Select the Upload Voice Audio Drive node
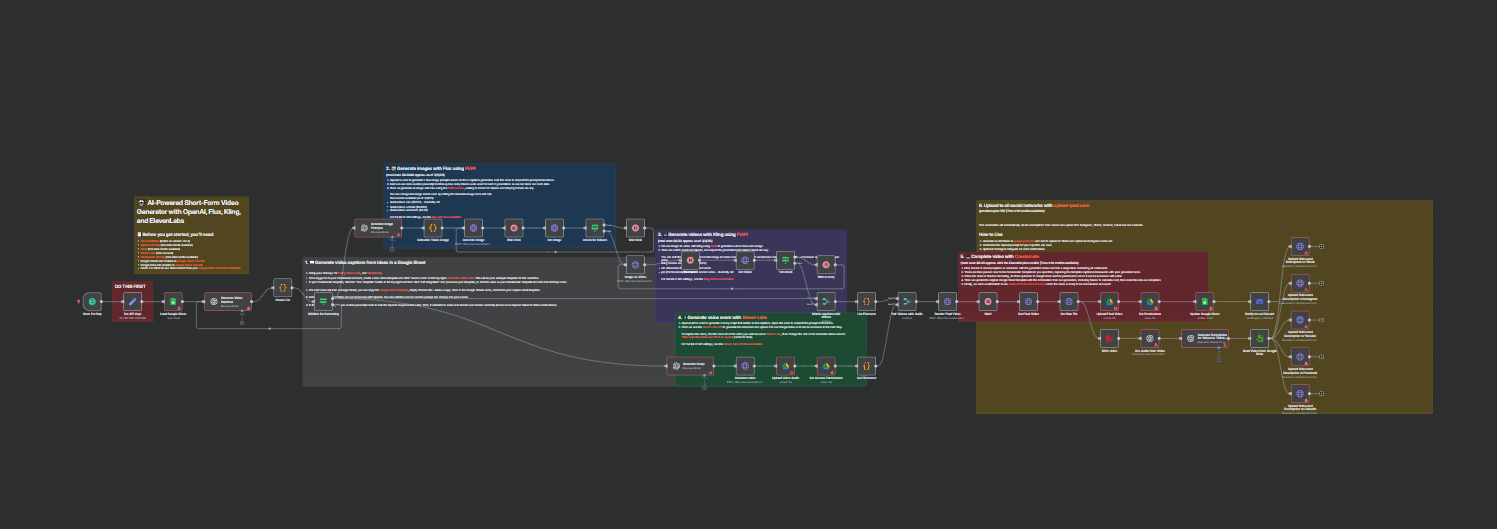 [x=784, y=366]
